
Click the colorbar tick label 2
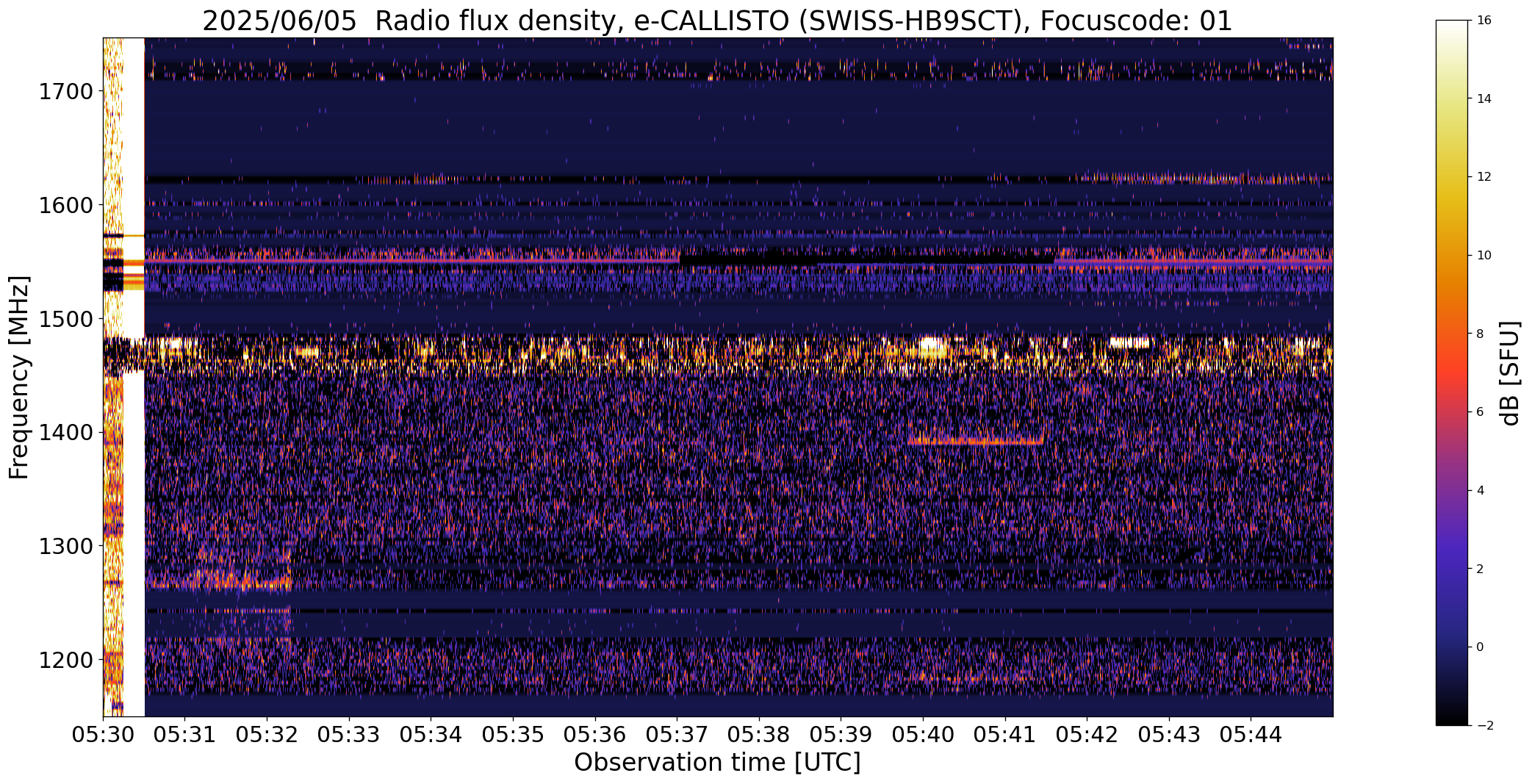(x=1481, y=569)
